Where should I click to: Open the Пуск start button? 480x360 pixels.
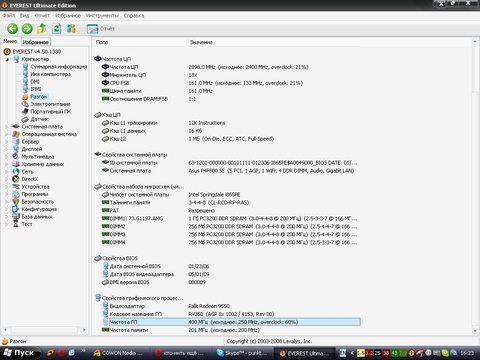[x=20, y=353]
